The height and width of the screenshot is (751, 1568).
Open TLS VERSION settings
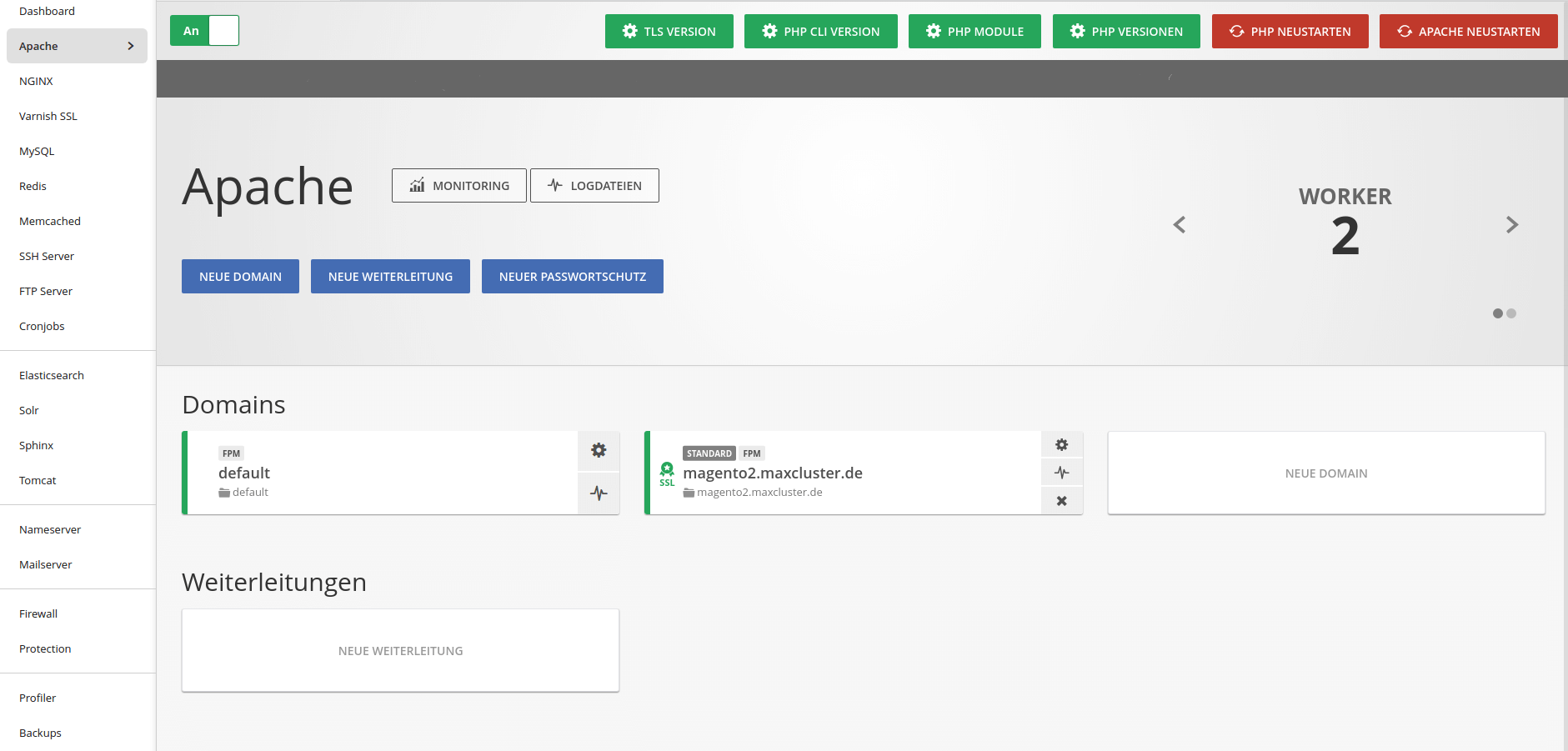pyautogui.click(x=669, y=32)
